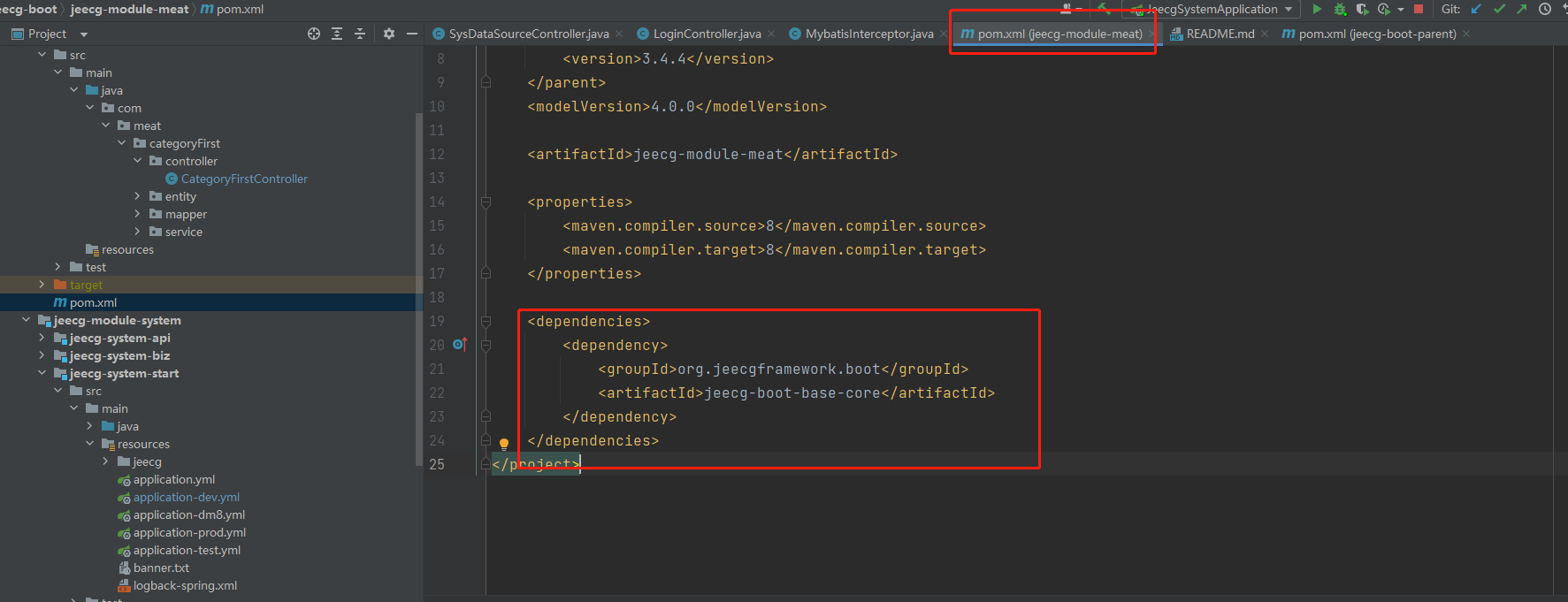Select the test folder under meat src
Image resolution: width=1568 pixels, height=602 pixels.
tap(96, 267)
